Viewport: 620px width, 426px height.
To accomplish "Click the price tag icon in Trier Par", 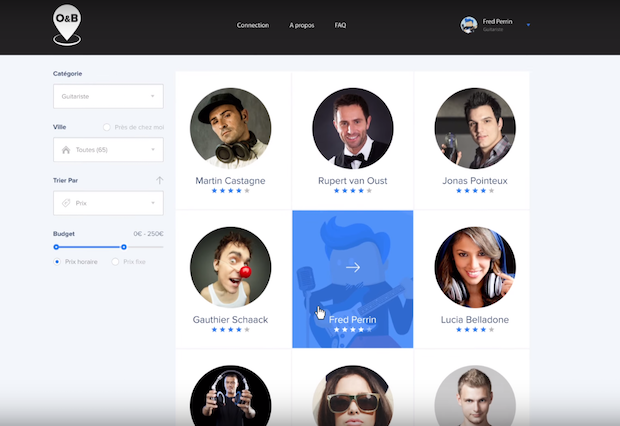I will coord(67,203).
